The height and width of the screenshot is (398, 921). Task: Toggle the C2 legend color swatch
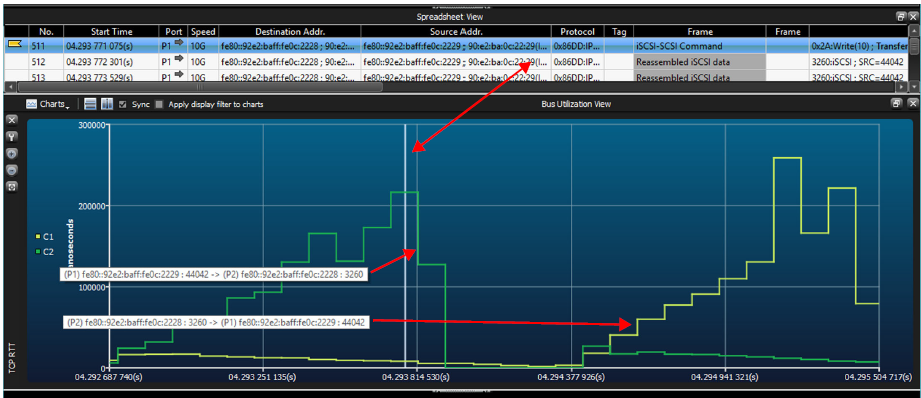(x=39, y=251)
